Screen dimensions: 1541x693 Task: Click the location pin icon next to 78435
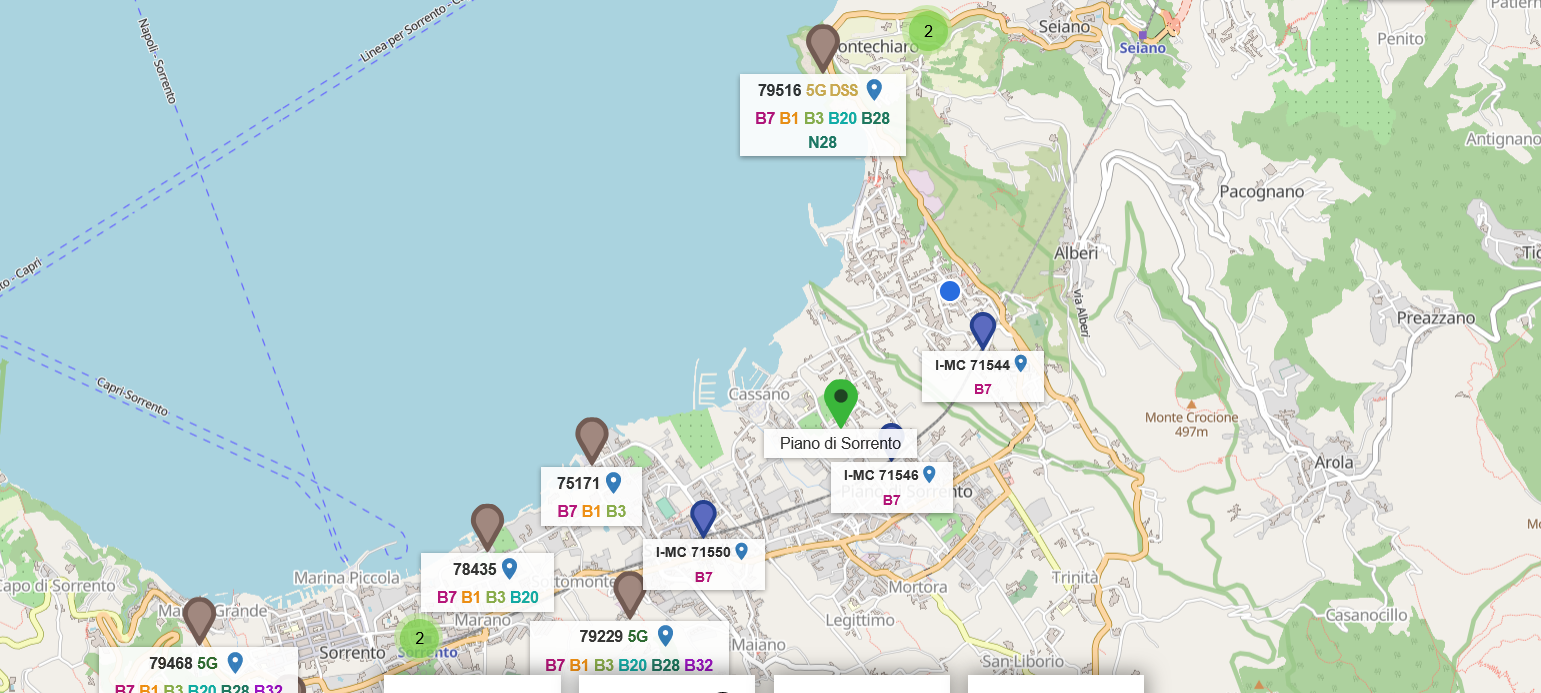point(509,569)
